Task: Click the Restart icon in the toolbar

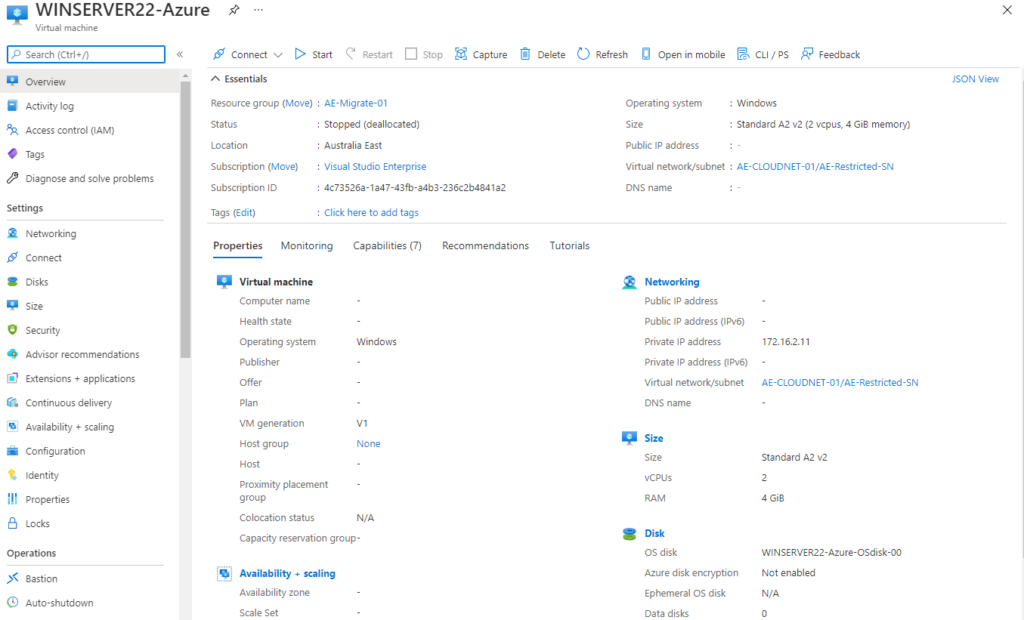Action: pyautogui.click(x=351, y=54)
